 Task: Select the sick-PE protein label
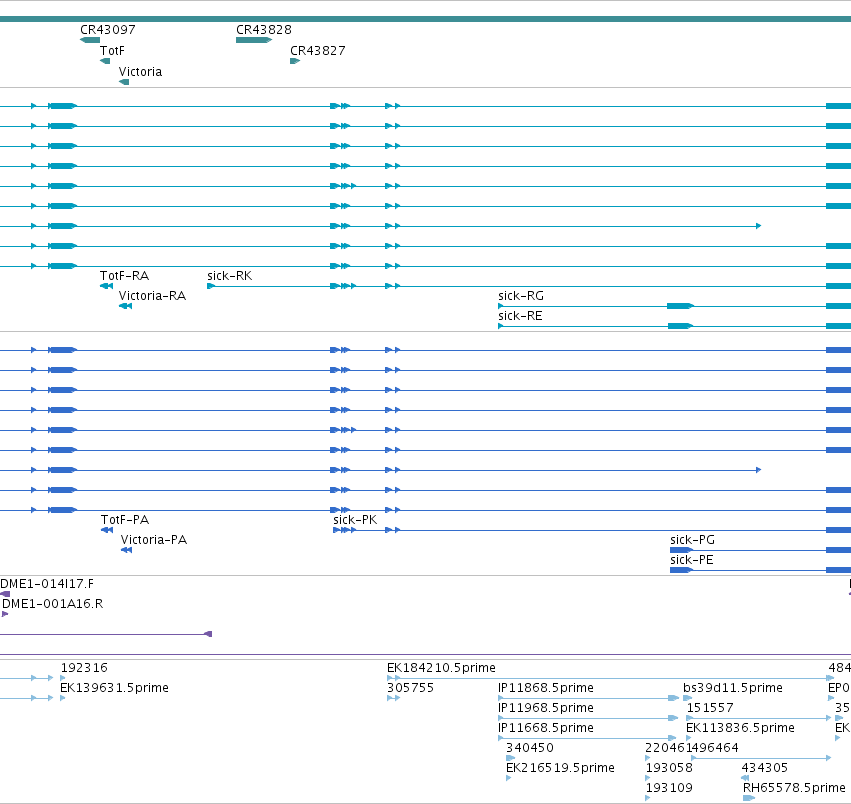[691, 560]
